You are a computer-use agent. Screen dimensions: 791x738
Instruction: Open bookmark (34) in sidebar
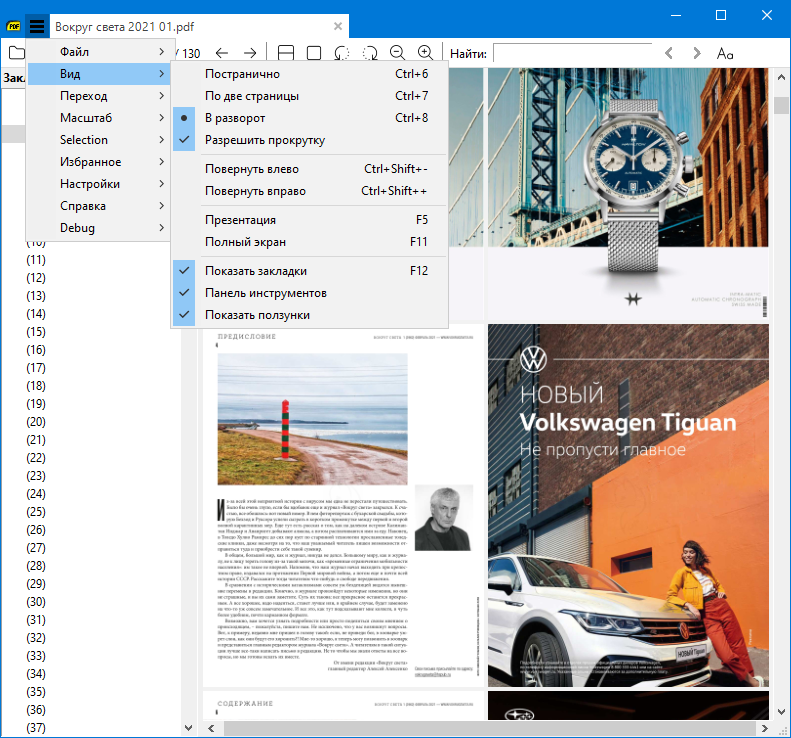36,674
